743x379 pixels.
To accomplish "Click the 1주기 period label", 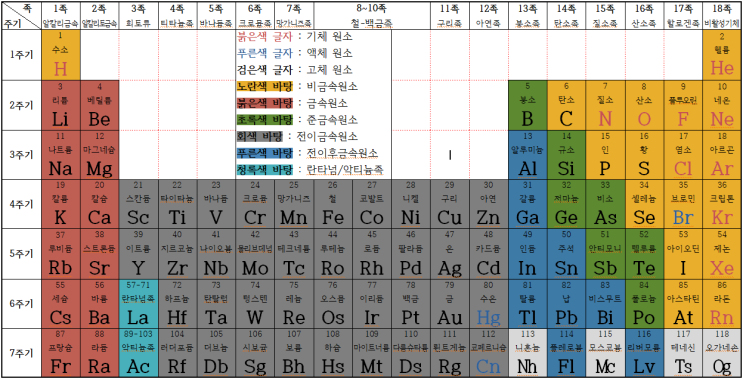I will pos(21,55).
